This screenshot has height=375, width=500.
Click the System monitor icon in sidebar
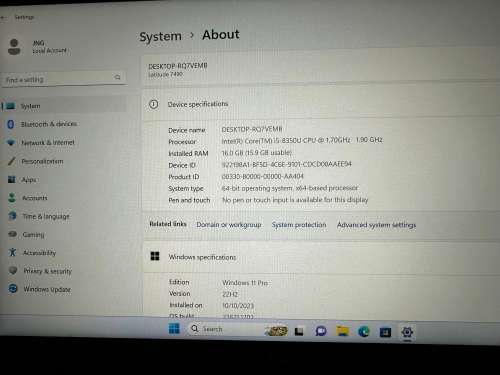[11, 106]
